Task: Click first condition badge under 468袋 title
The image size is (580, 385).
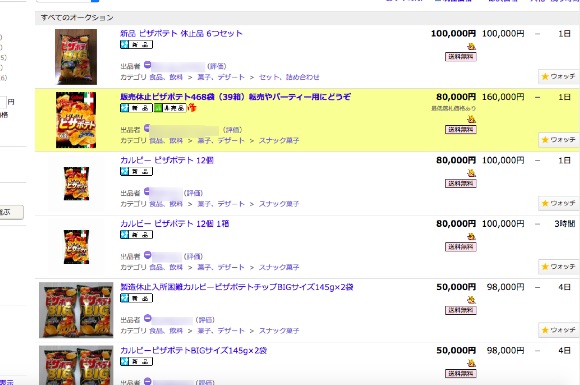Action: tap(136, 108)
